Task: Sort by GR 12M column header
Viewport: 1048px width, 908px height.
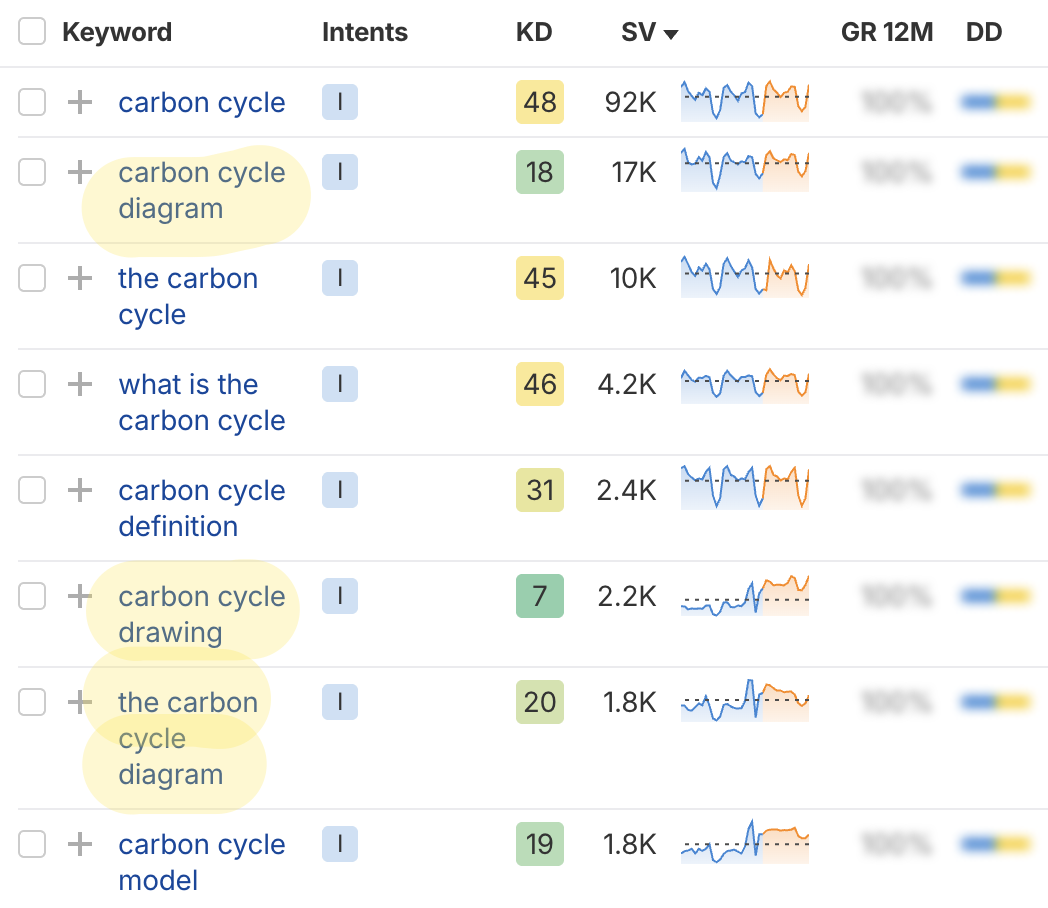Action: [887, 32]
